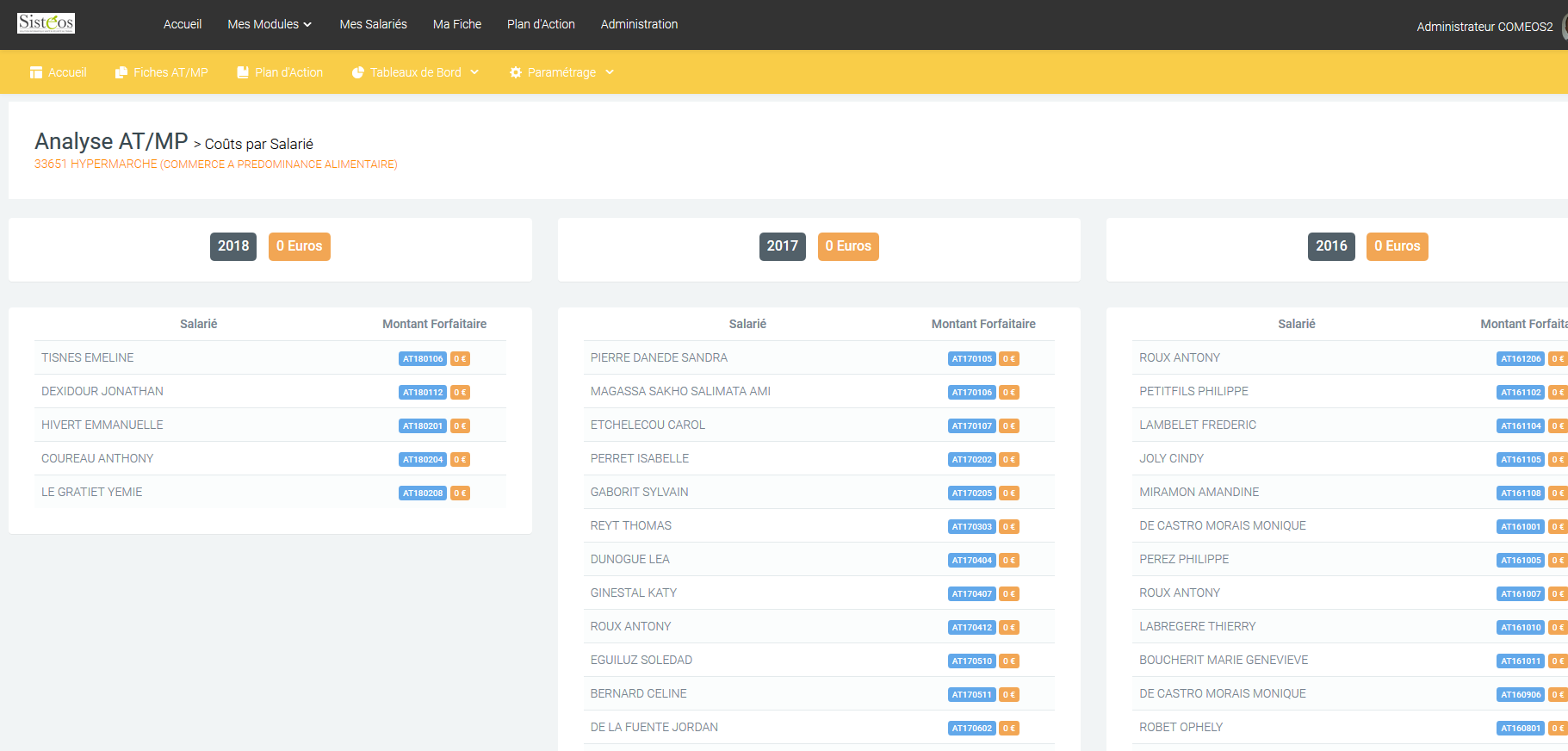Open AT180106 badge for TISNES EMELINE
Viewport: 1568px width, 751px height.
click(423, 359)
